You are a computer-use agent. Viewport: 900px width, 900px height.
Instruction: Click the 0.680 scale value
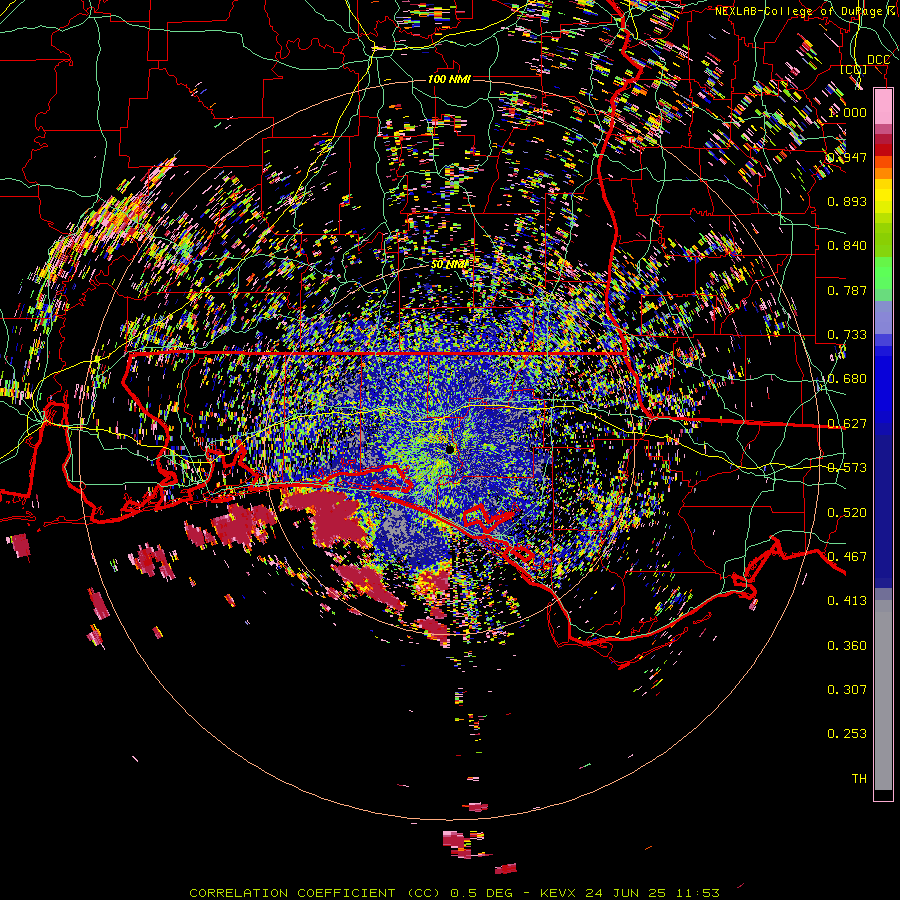[847, 379]
